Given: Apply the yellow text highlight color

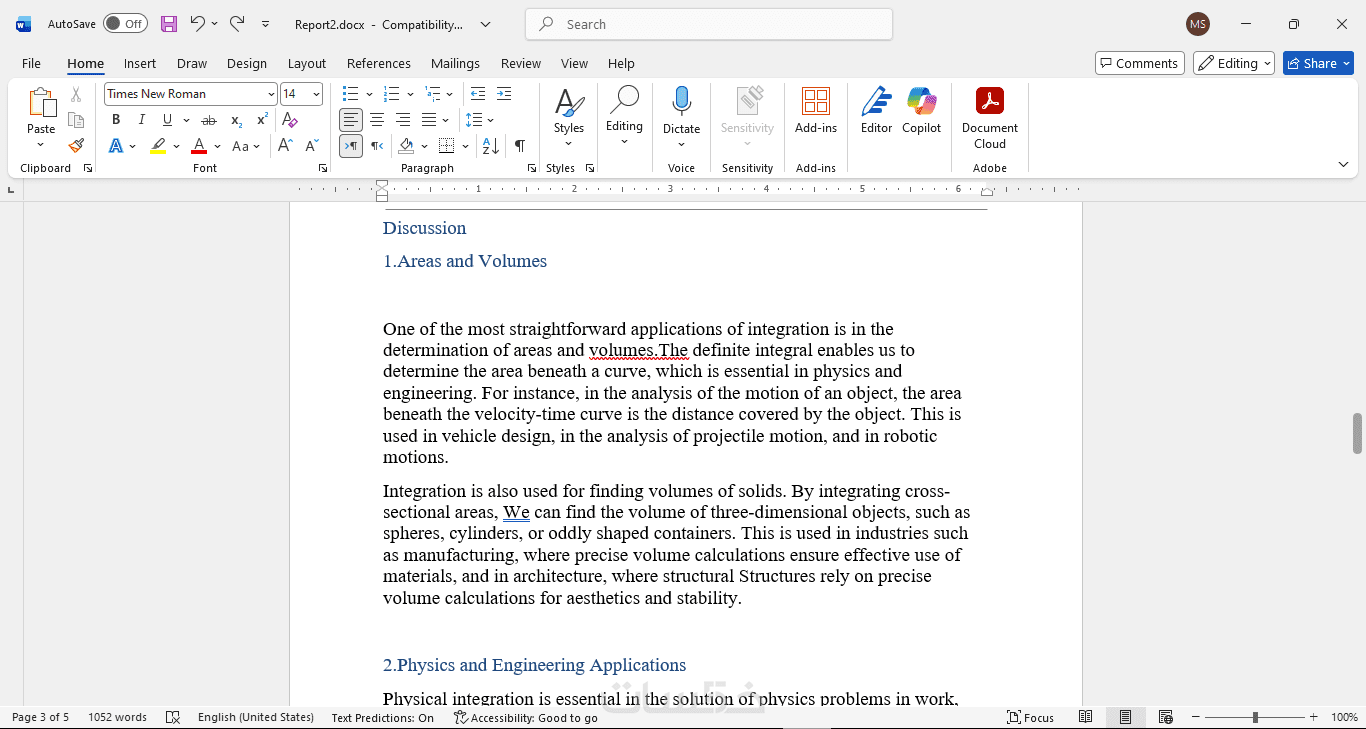Looking at the screenshot, I should (158, 146).
